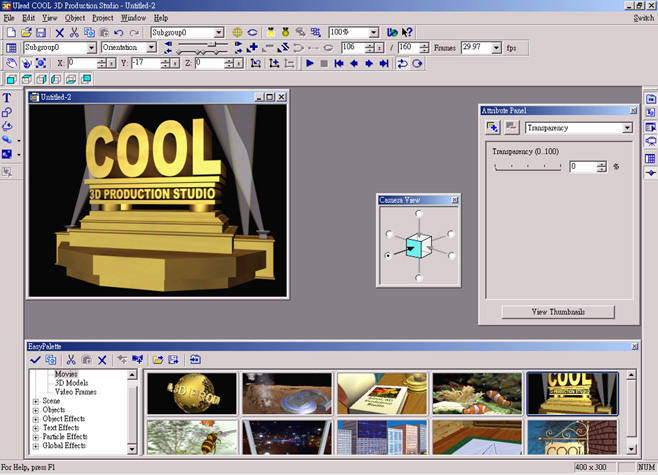Select the bottom radio button in Camera View

point(418,278)
